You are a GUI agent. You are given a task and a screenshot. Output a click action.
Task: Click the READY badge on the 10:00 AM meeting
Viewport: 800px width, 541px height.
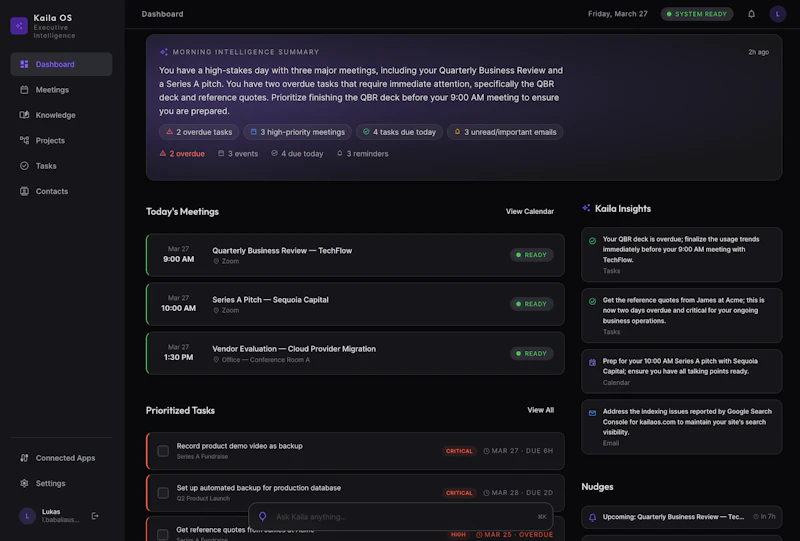coord(531,304)
